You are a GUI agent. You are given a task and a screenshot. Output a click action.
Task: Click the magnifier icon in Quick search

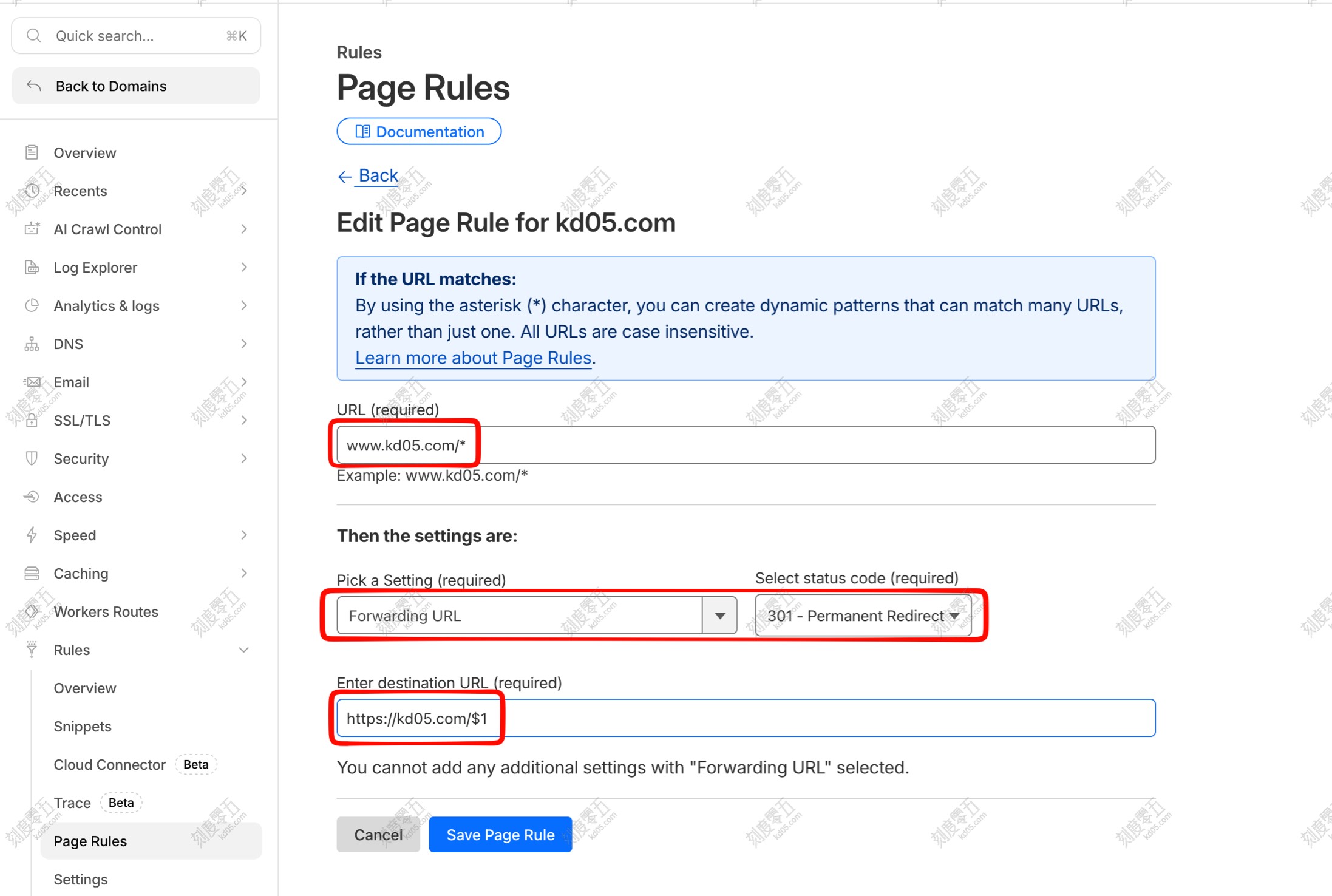point(34,35)
